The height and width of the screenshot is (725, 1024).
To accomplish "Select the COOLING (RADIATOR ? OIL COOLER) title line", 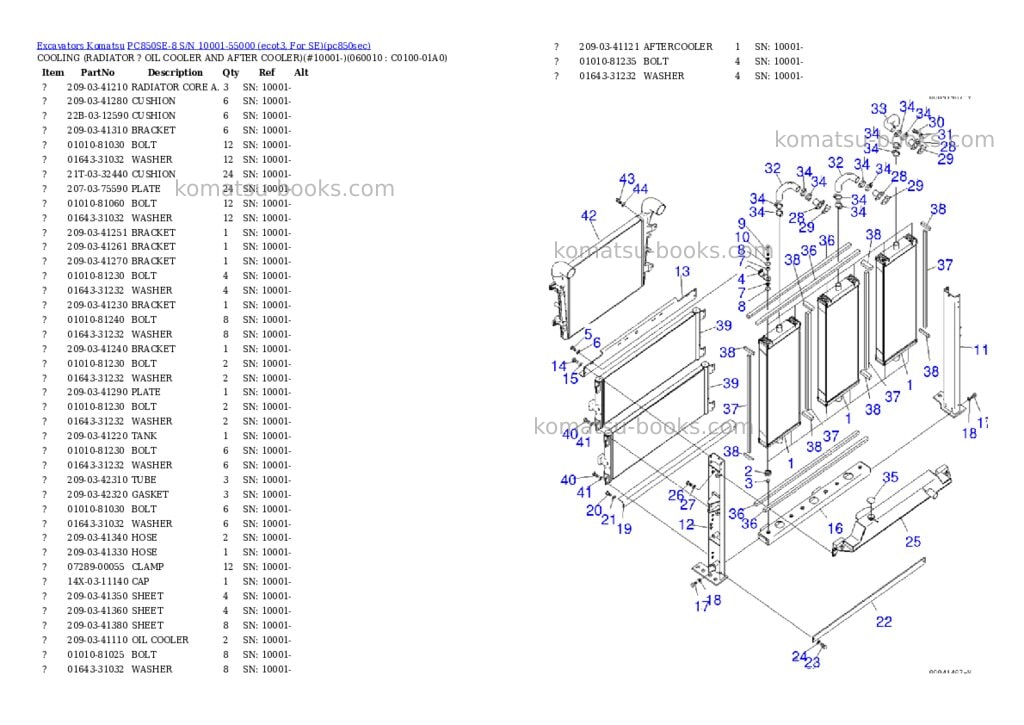I will 242,57.
